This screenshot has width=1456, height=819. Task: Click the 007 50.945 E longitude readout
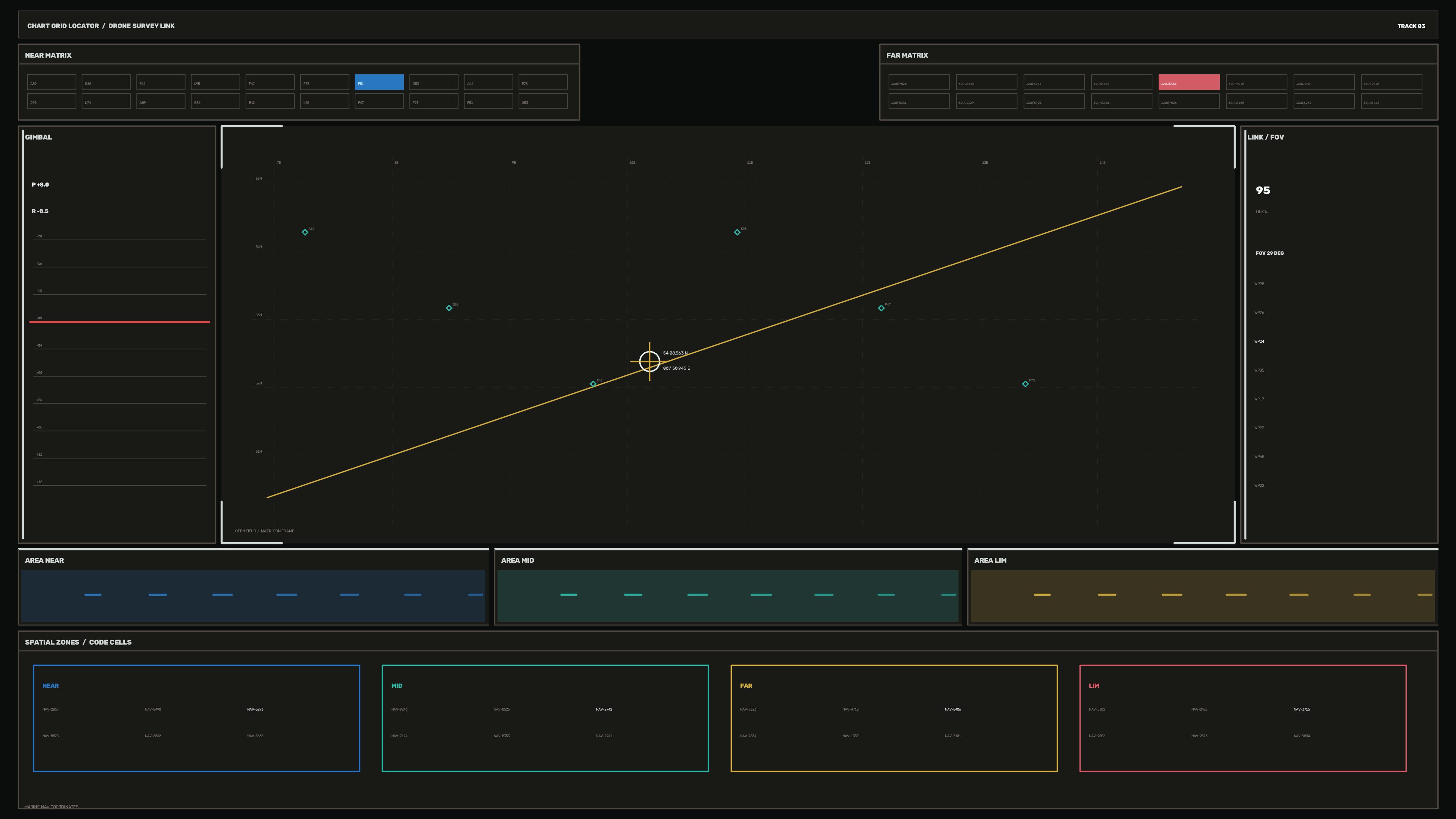(676, 369)
